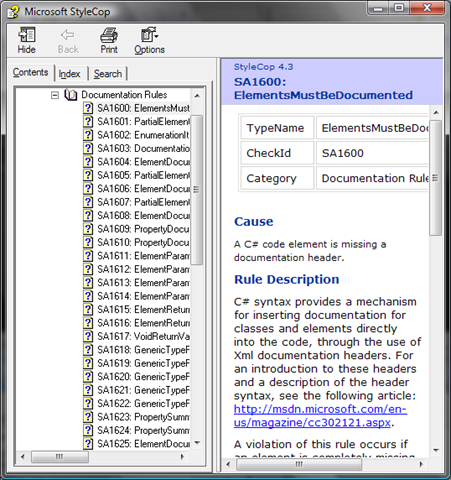Switch to the Index tab
Image resolution: width=451 pixels, height=480 pixels.
click(x=69, y=74)
